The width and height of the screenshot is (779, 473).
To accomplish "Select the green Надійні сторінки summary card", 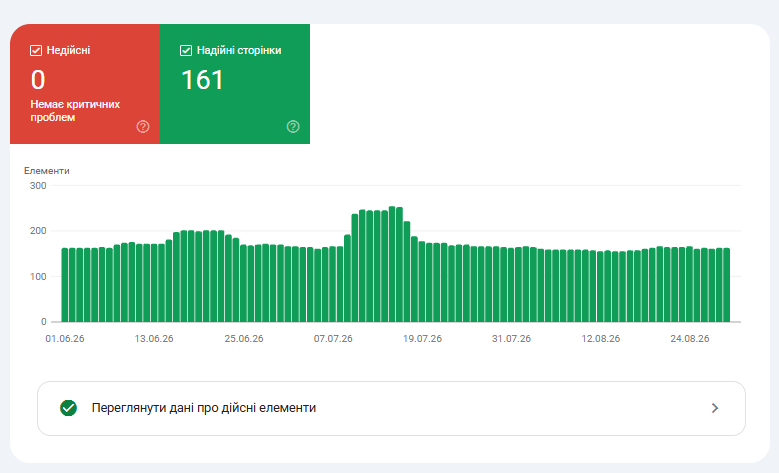I will click(235, 84).
